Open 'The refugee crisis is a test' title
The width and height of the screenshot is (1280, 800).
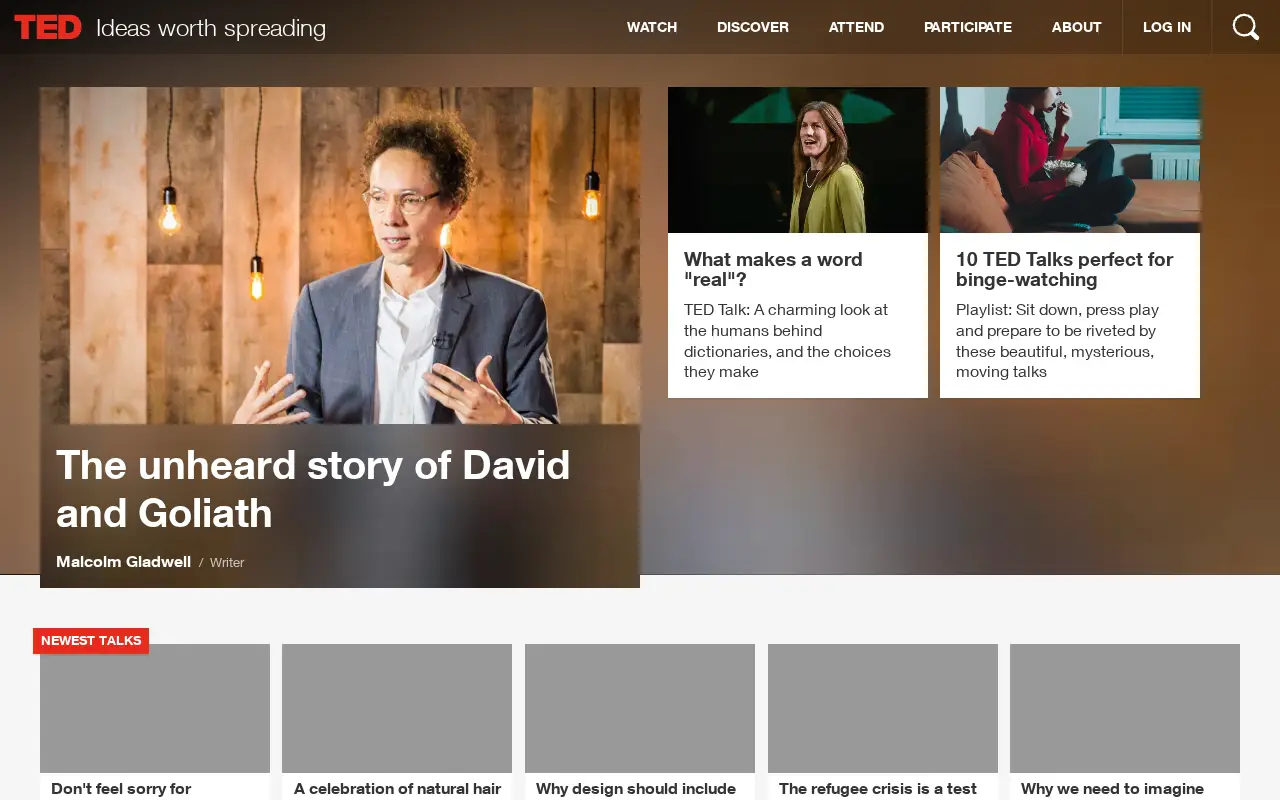pos(878,789)
